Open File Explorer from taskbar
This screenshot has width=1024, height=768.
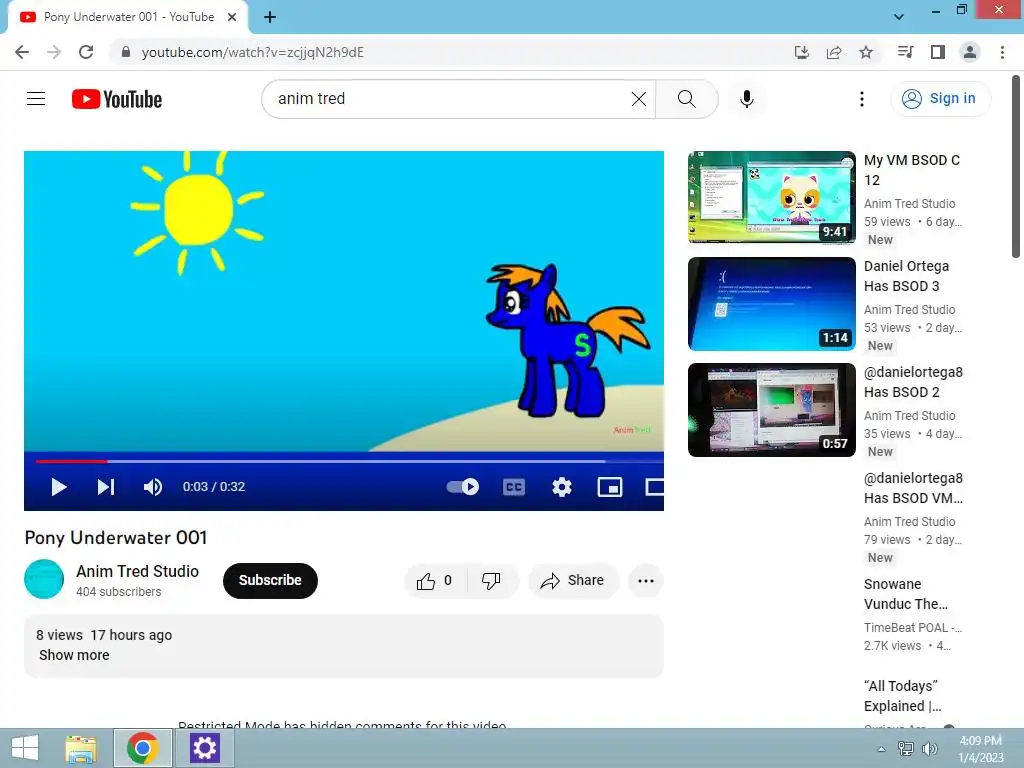click(x=82, y=748)
